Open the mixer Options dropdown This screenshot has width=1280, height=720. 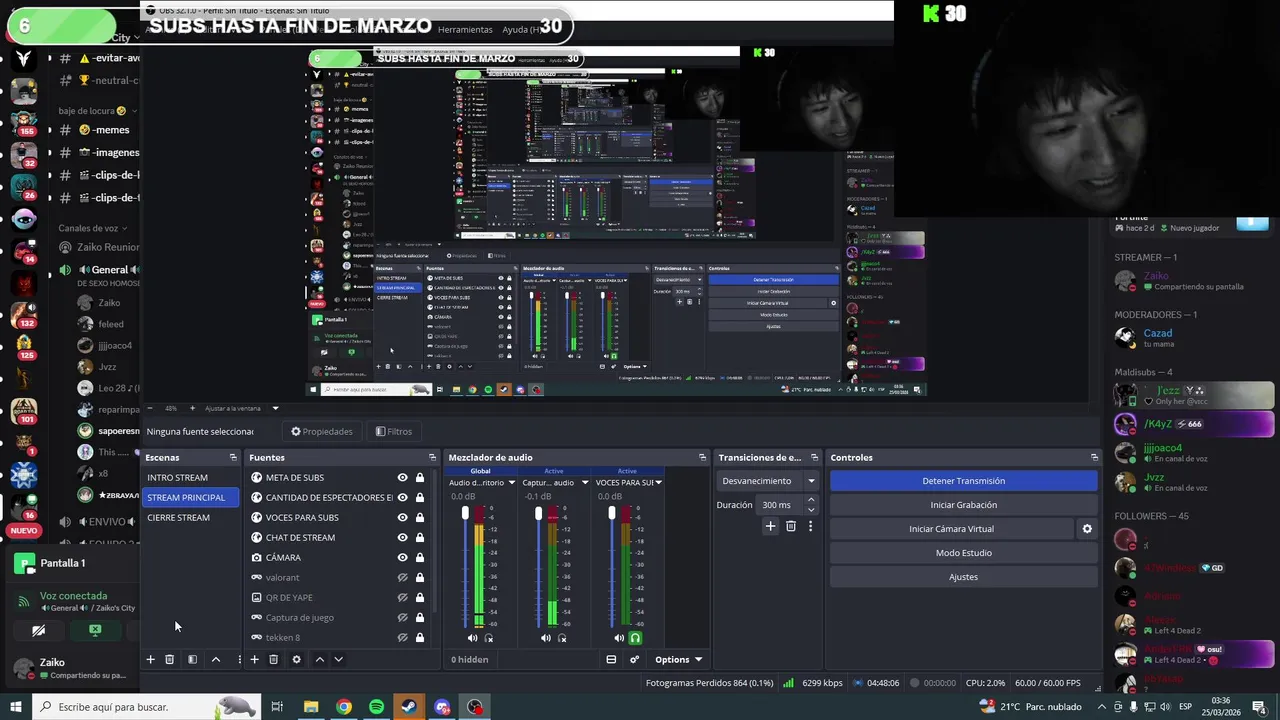click(x=678, y=659)
